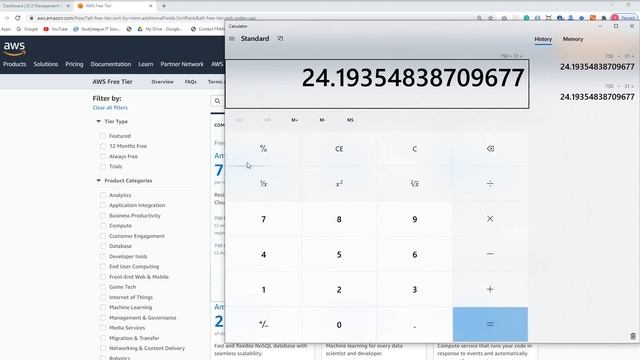Check the Database category filter
Screen dimensions: 640x360
click(103, 246)
